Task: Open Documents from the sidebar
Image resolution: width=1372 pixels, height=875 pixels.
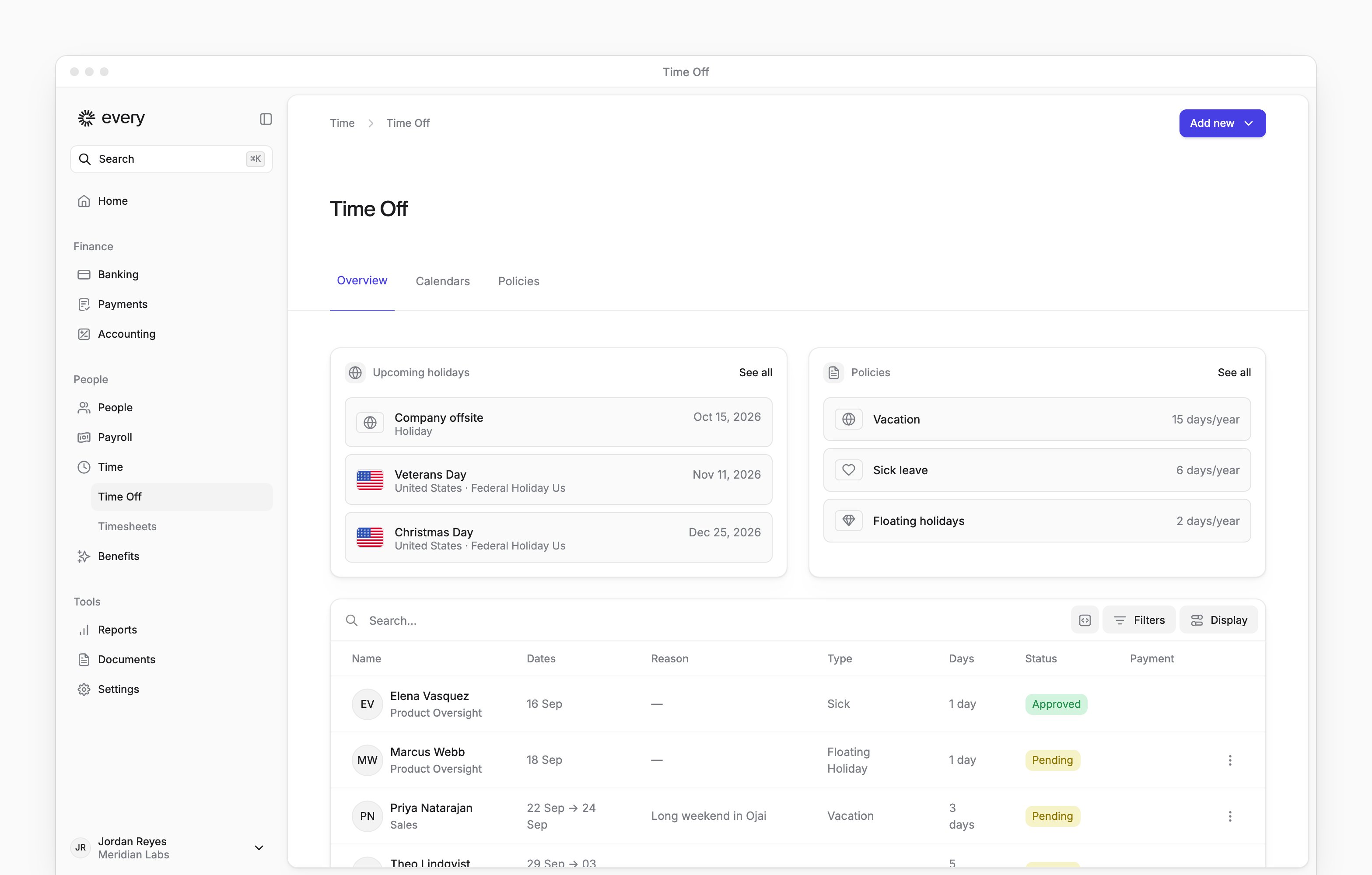Action: coord(171,659)
